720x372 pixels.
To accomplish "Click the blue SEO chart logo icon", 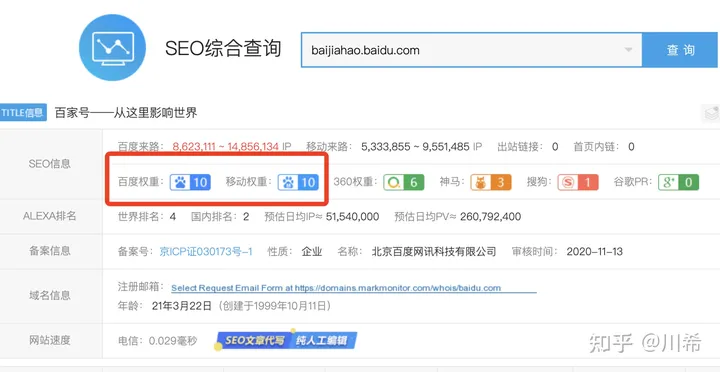I will 112,48.
